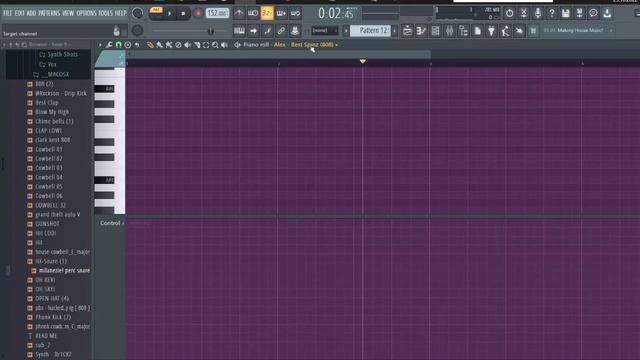Click the stamp icon in second toolbar row
Screen dimensions: 640x360
295,31
